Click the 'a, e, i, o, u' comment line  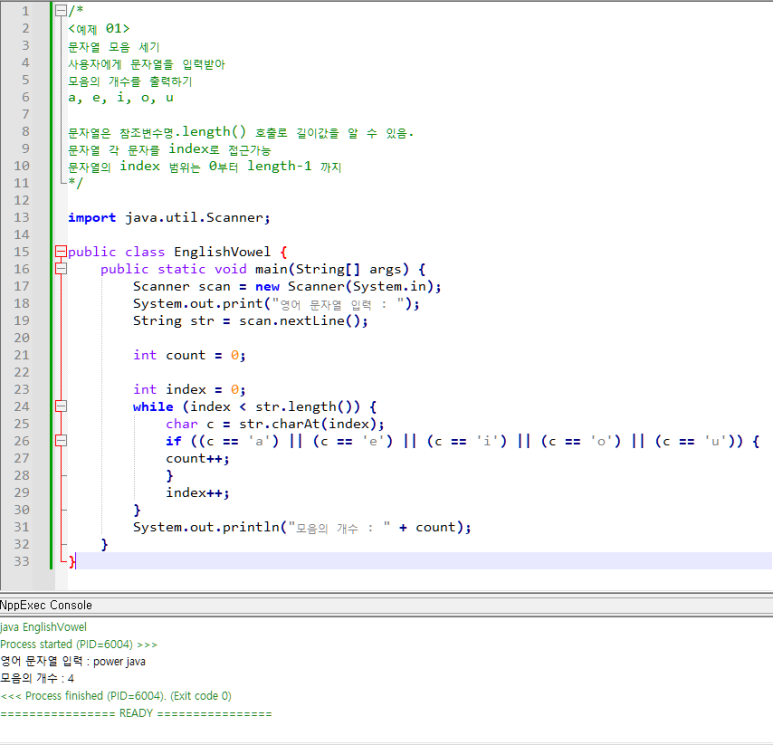[x=121, y=98]
